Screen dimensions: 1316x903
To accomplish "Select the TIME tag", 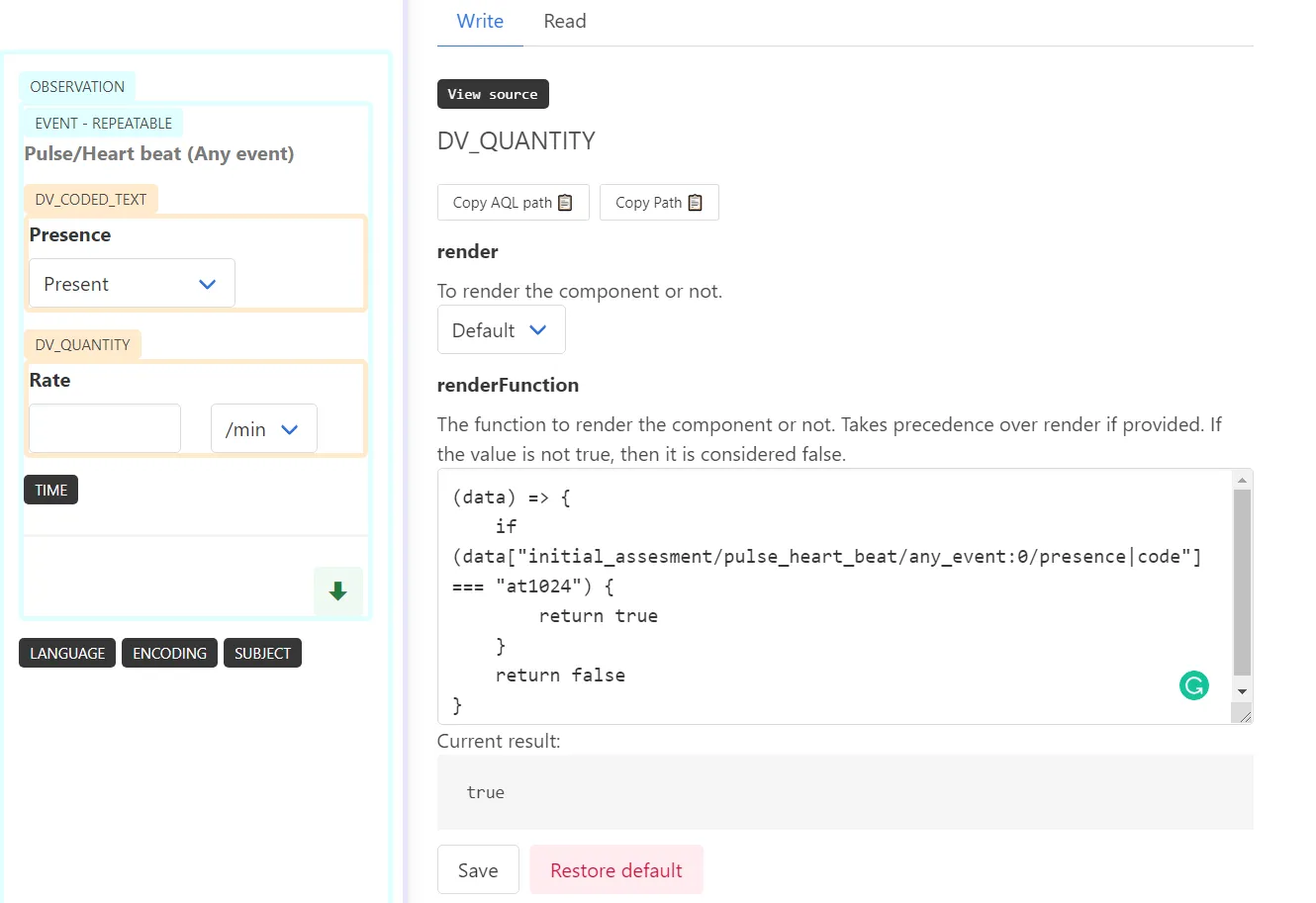I will point(51,491).
